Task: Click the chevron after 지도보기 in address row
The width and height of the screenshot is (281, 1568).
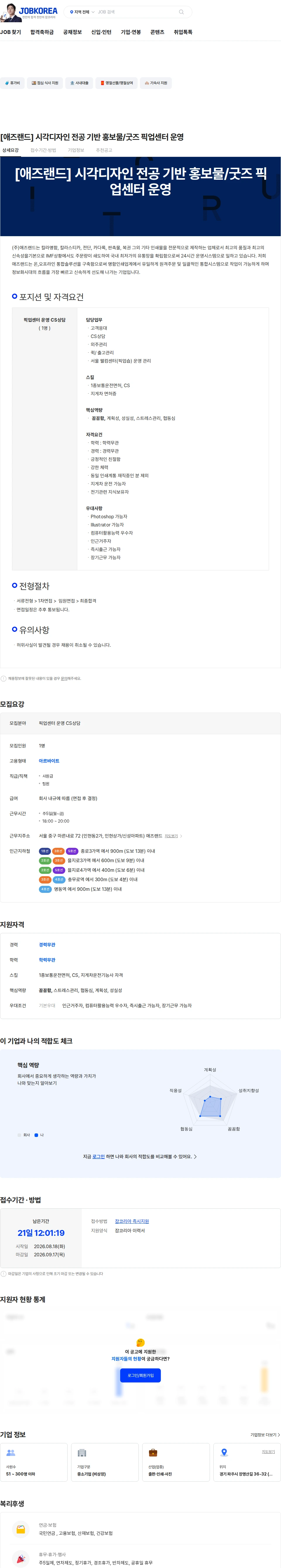Action: click(x=181, y=836)
